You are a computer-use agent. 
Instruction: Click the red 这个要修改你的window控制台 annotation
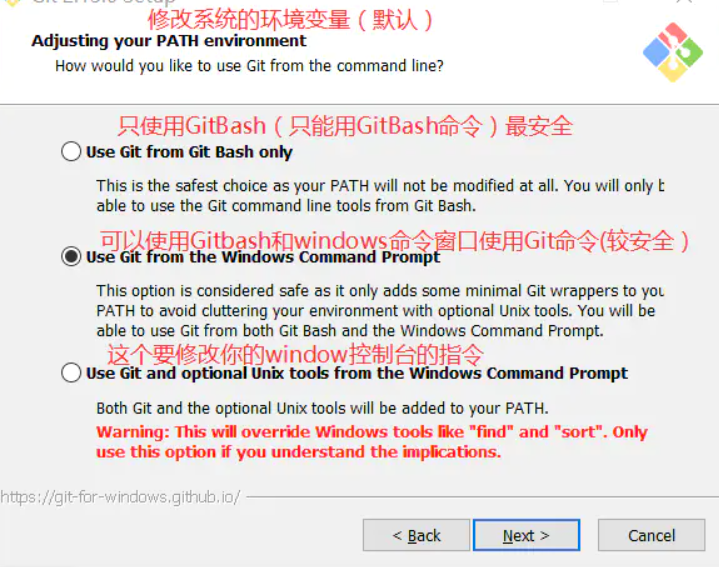click(295, 354)
